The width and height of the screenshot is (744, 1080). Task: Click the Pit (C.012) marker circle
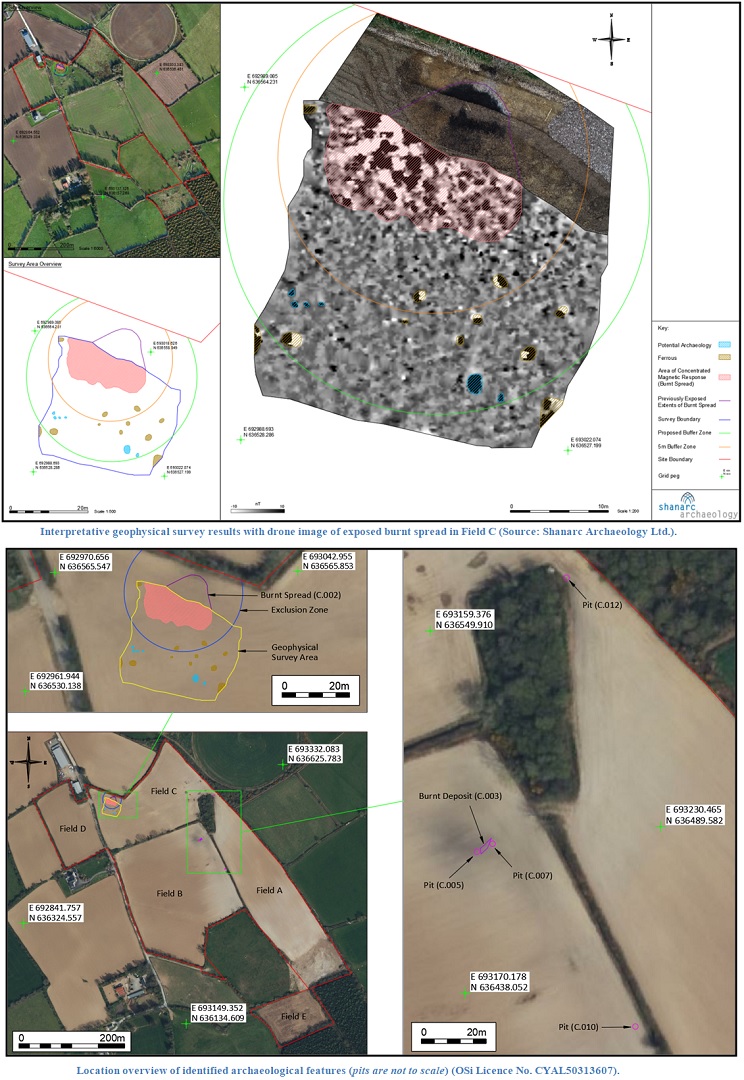click(566, 578)
